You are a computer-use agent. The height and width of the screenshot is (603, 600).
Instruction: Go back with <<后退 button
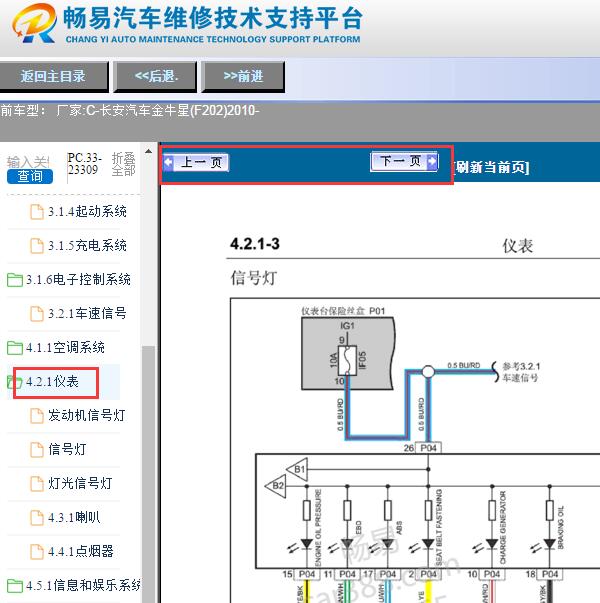pyautogui.click(x=156, y=76)
